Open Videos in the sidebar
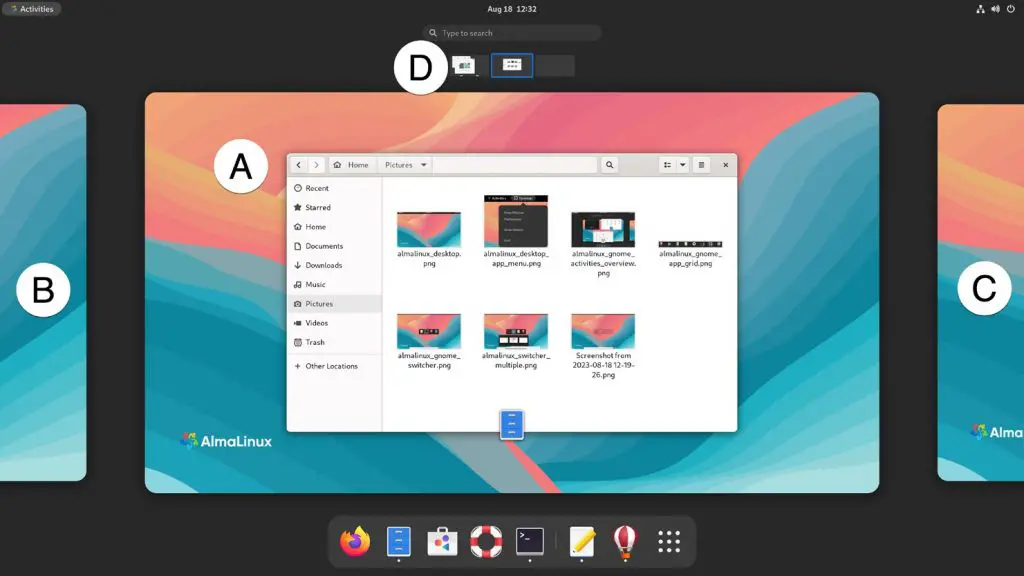 [x=334, y=323]
